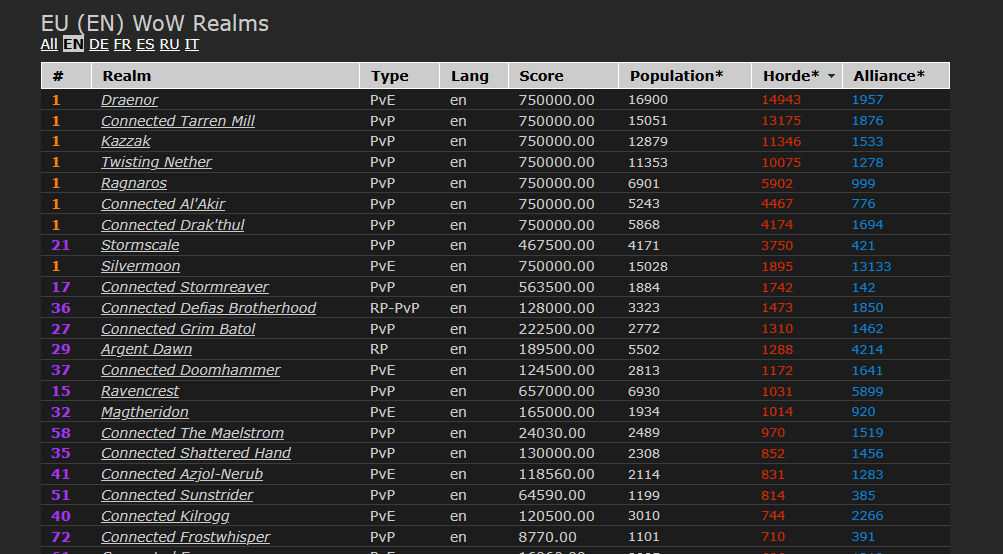The image size is (1003, 554).
Task: Open the Connected Tarren Mill realm link
Action: pos(178,121)
